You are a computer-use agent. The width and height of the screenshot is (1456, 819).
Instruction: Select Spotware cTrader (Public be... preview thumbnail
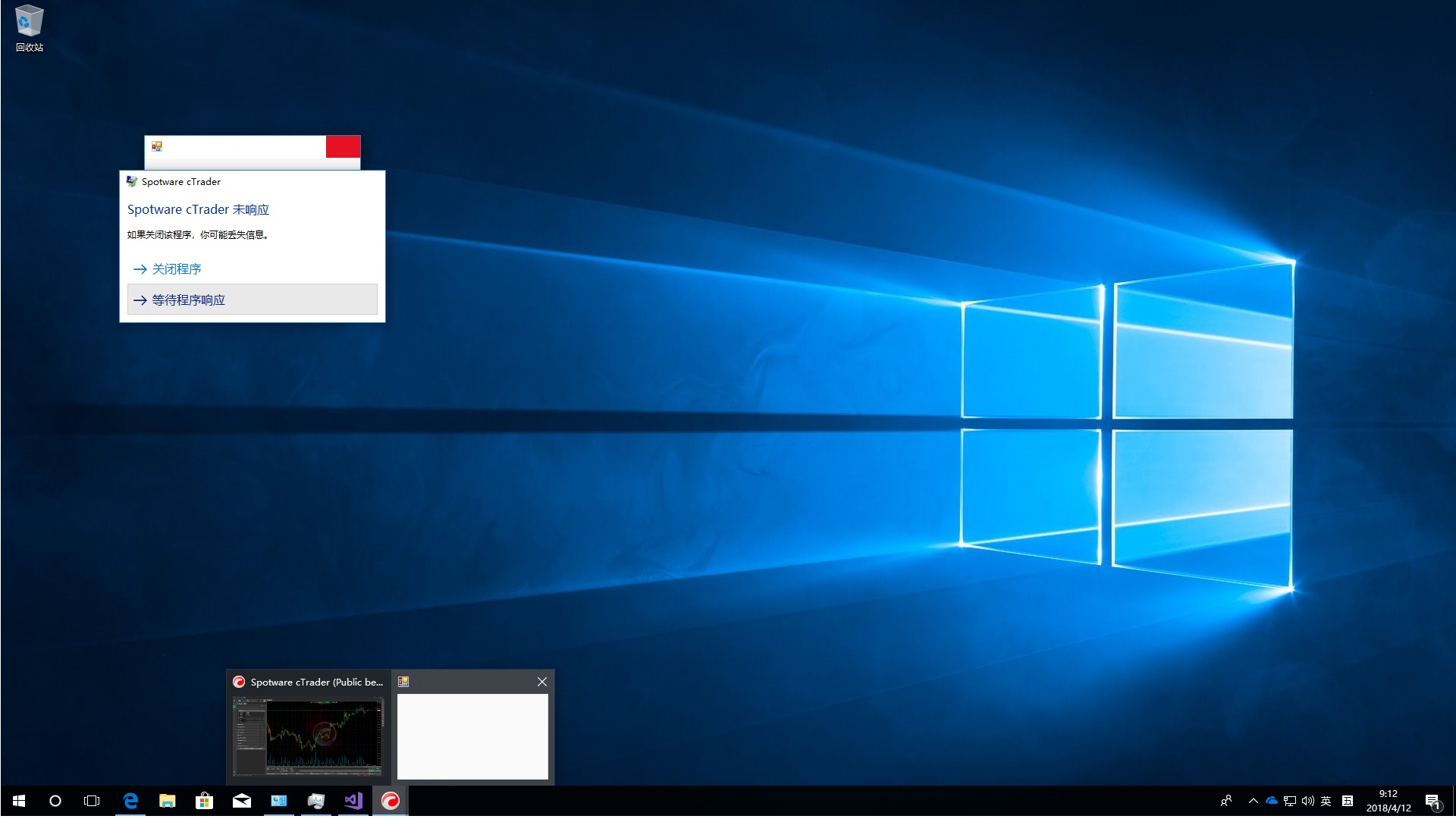[x=309, y=728]
